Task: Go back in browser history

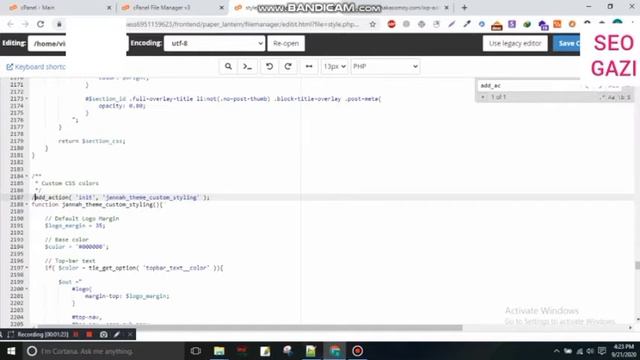Action: (x=11, y=24)
